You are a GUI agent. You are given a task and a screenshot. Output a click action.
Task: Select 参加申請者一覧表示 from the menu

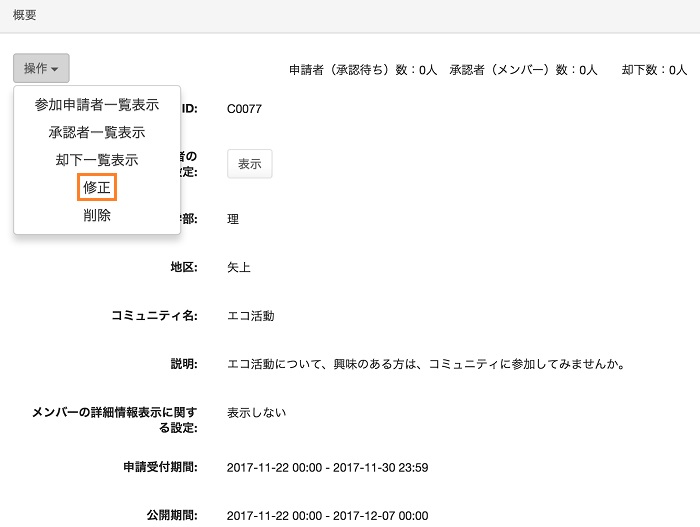pos(97,105)
